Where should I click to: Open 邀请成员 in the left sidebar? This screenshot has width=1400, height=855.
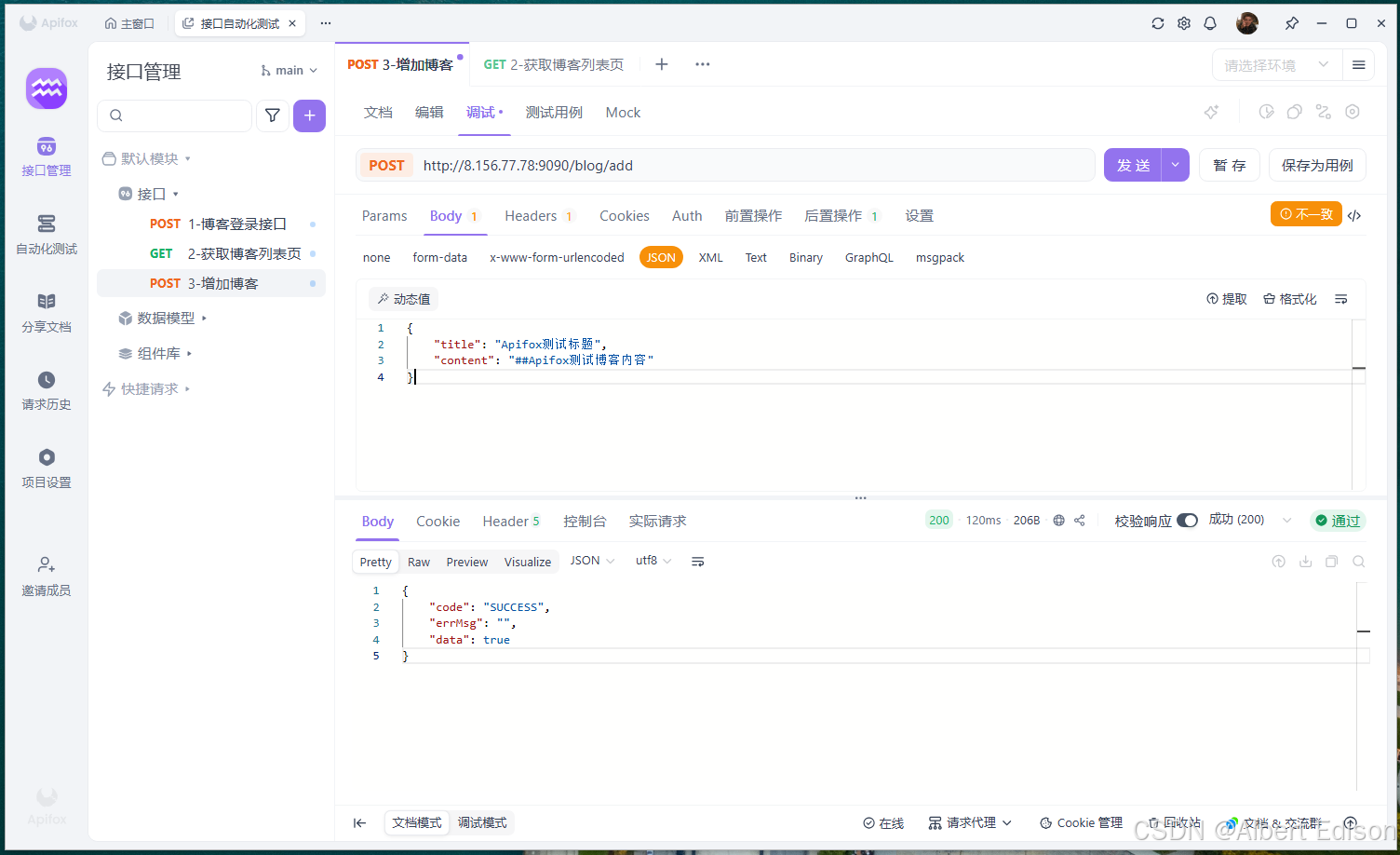coord(47,577)
